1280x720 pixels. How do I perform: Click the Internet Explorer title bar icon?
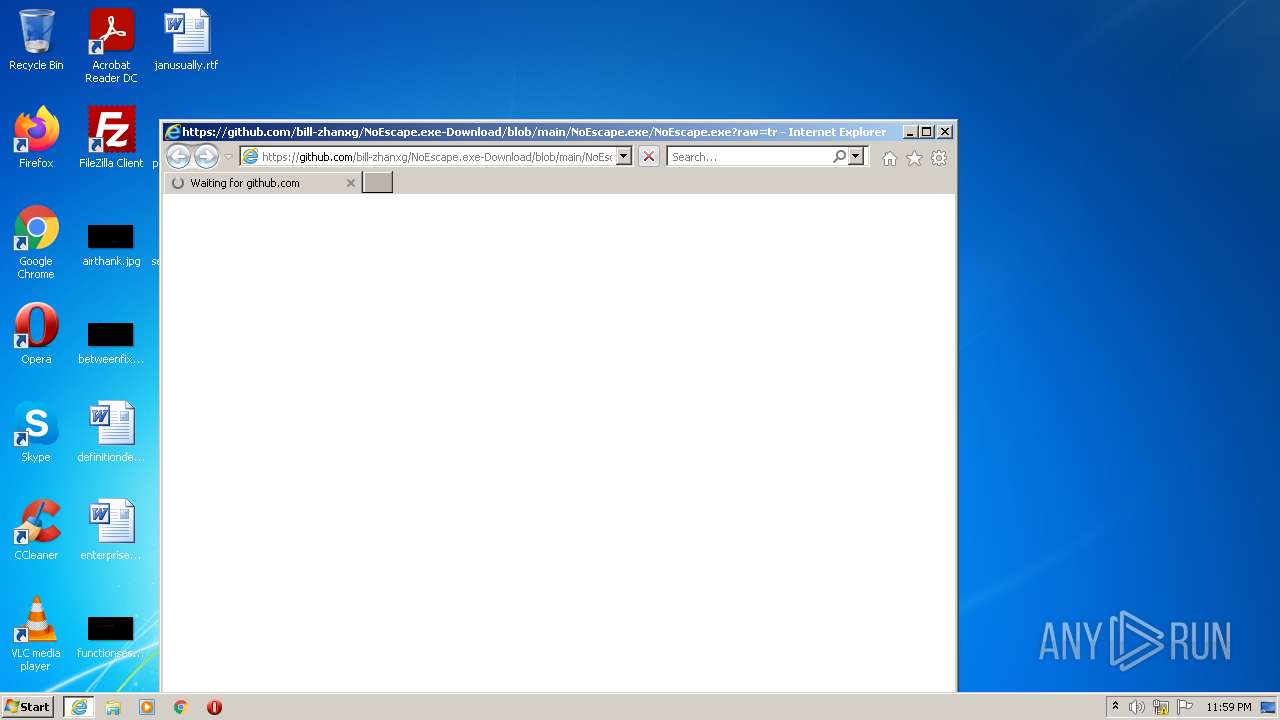[x=173, y=132]
